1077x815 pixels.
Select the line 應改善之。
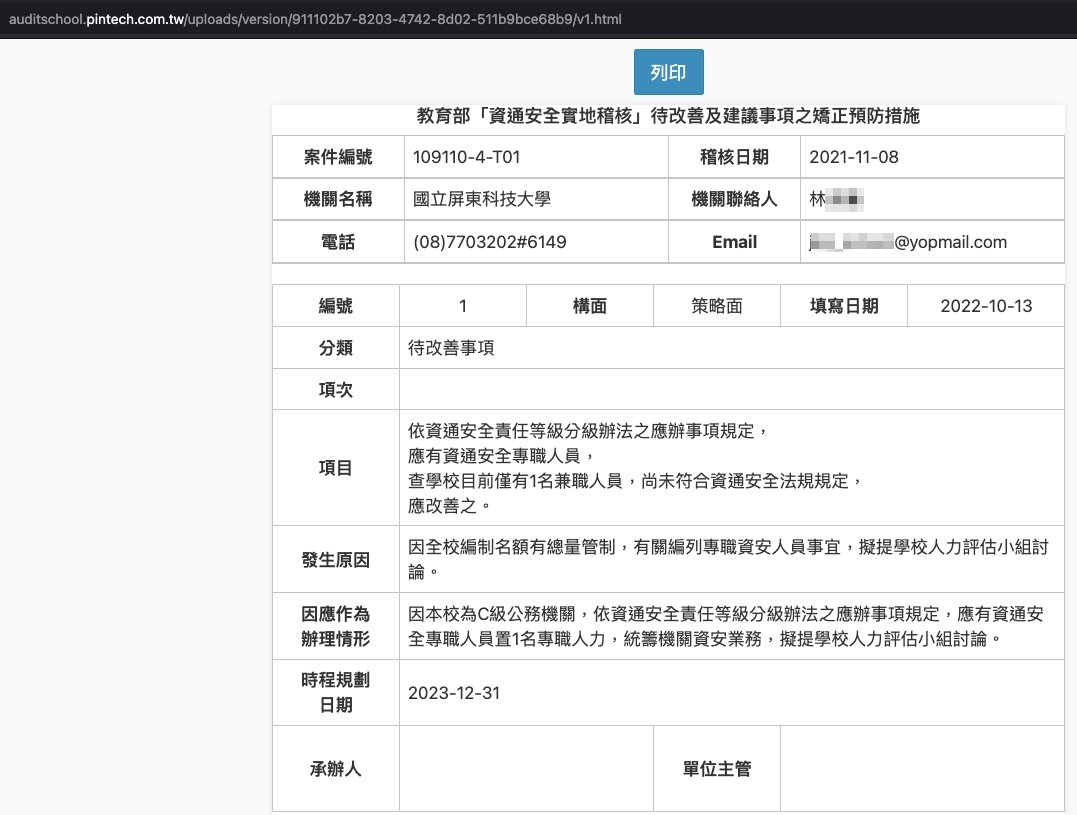(451, 506)
